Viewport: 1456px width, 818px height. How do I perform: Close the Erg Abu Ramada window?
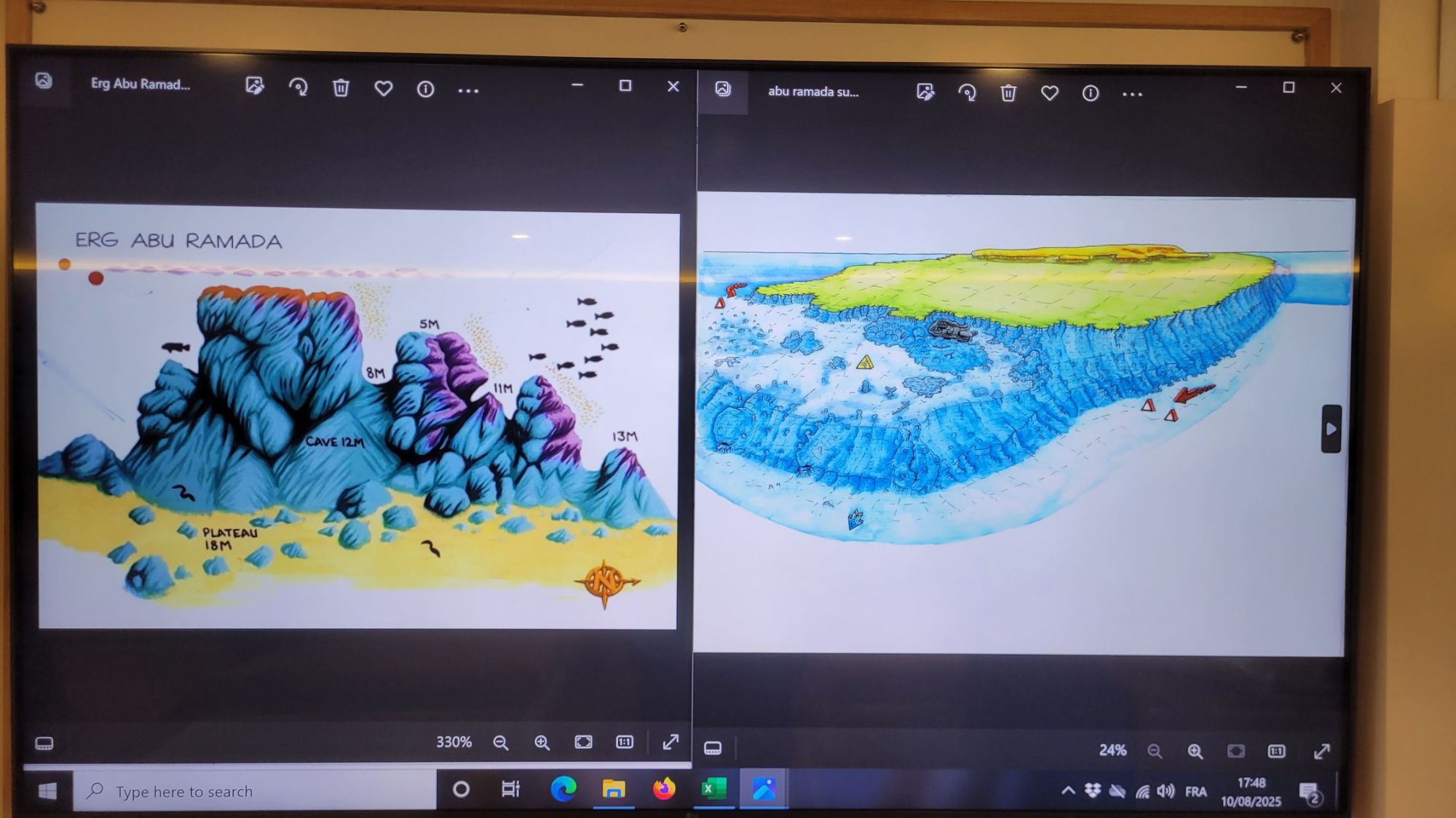673,86
